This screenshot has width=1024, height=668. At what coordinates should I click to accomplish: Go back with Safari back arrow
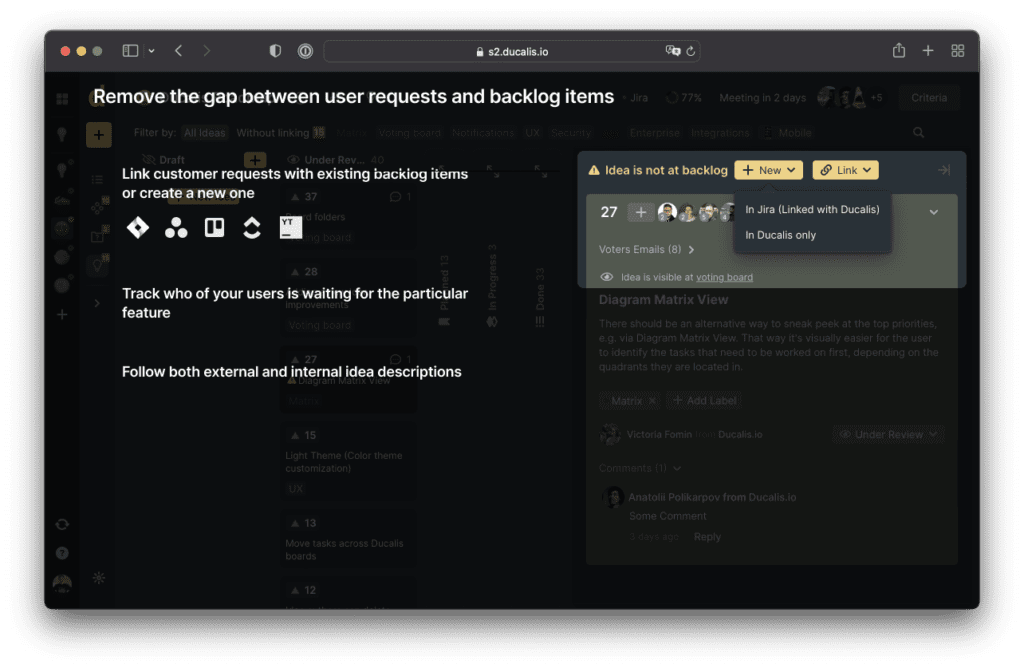click(x=178, y=51)
